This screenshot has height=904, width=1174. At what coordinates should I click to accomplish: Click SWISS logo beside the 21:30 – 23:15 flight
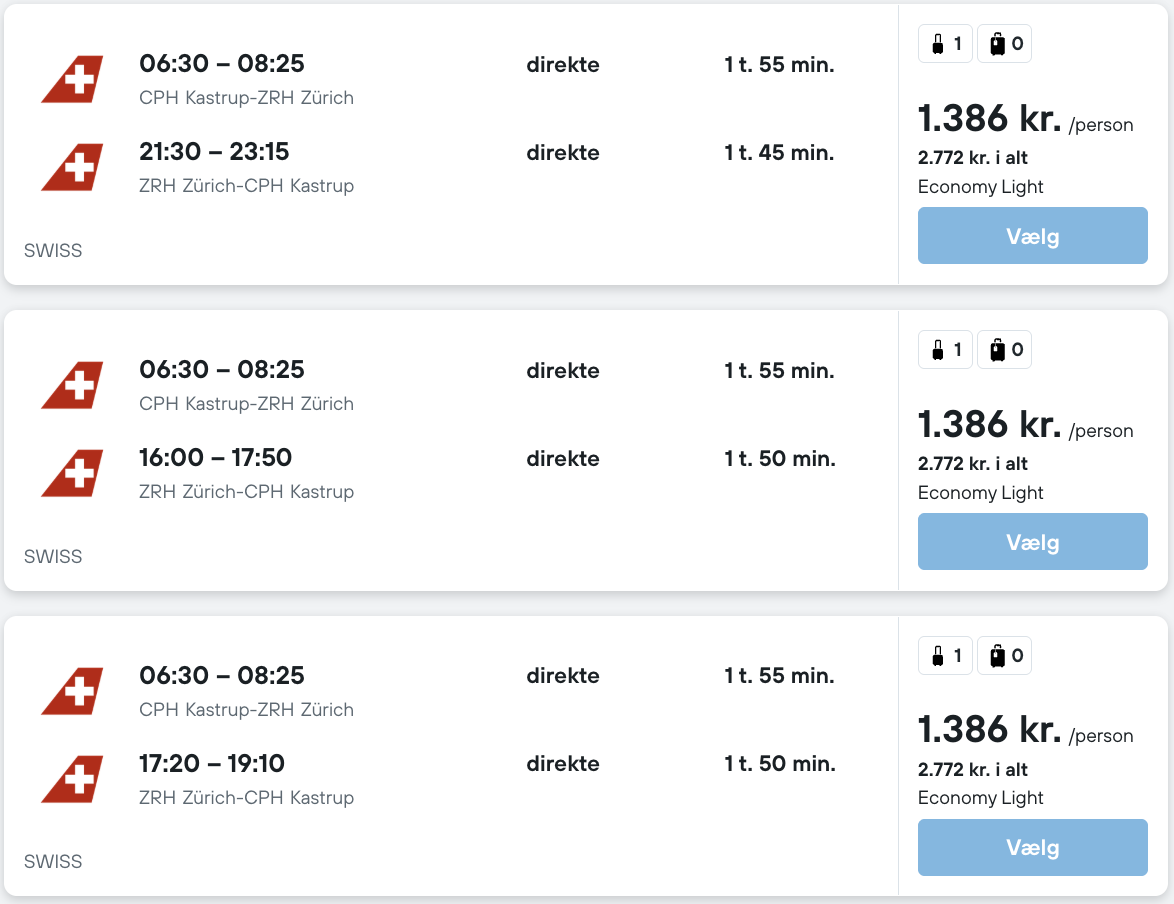(72, 168)
